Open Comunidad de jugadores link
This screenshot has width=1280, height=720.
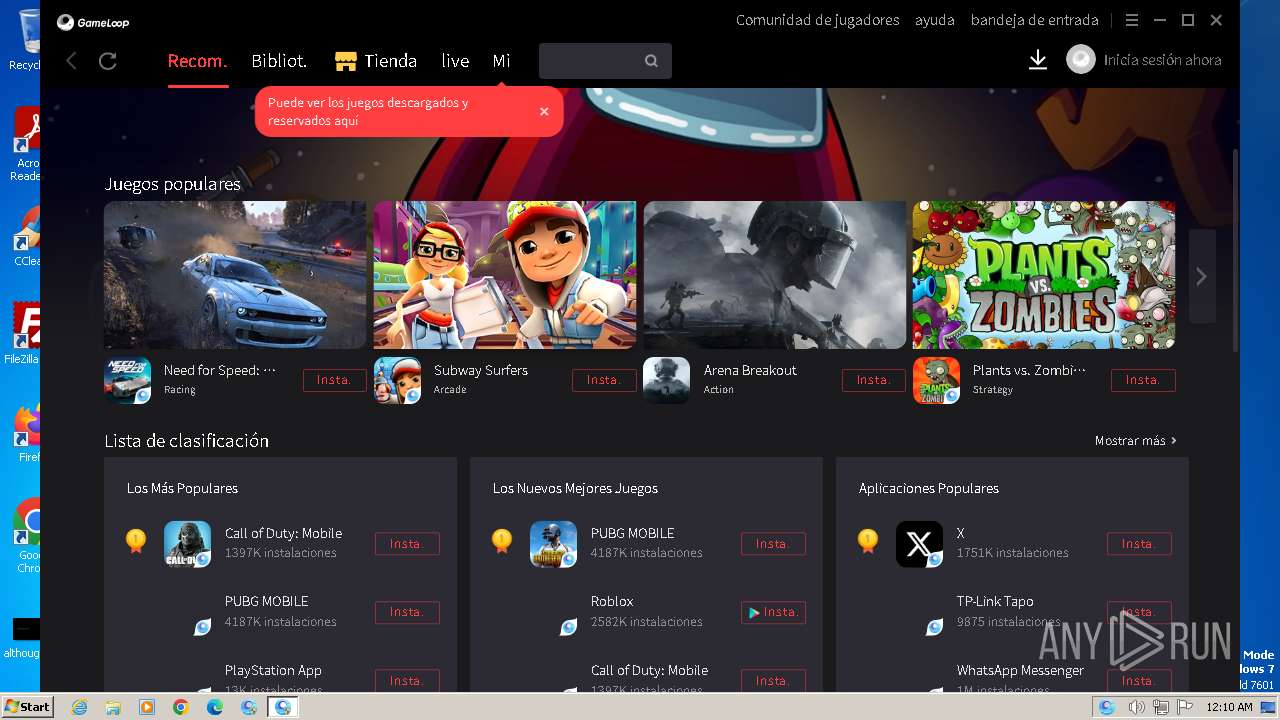click(817, 20)
